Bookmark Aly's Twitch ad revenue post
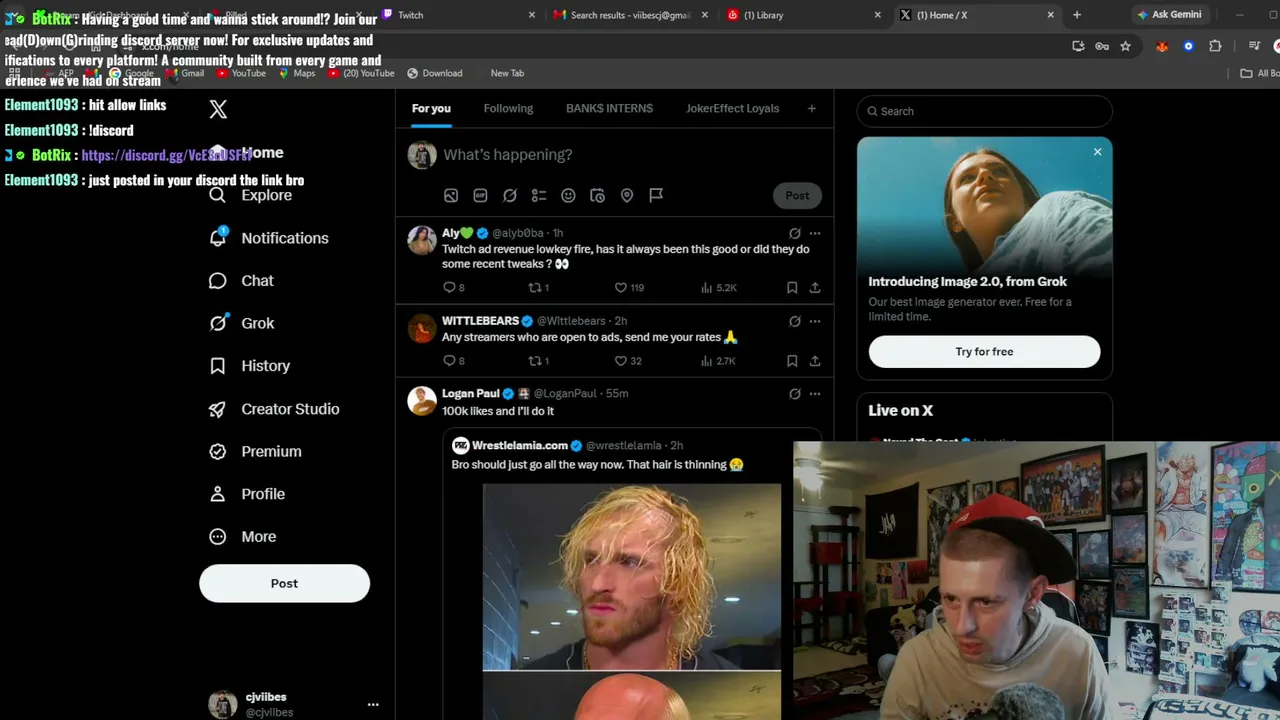The height and width of the screenshot is (720, 1280). pyautogui.click(x=792, y=288)
